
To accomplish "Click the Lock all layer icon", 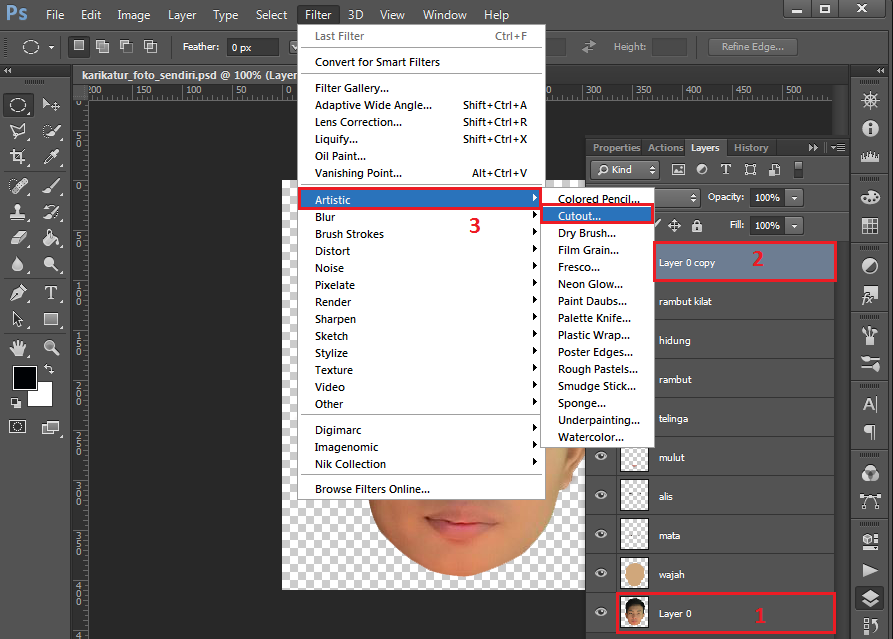I will 697,226.
